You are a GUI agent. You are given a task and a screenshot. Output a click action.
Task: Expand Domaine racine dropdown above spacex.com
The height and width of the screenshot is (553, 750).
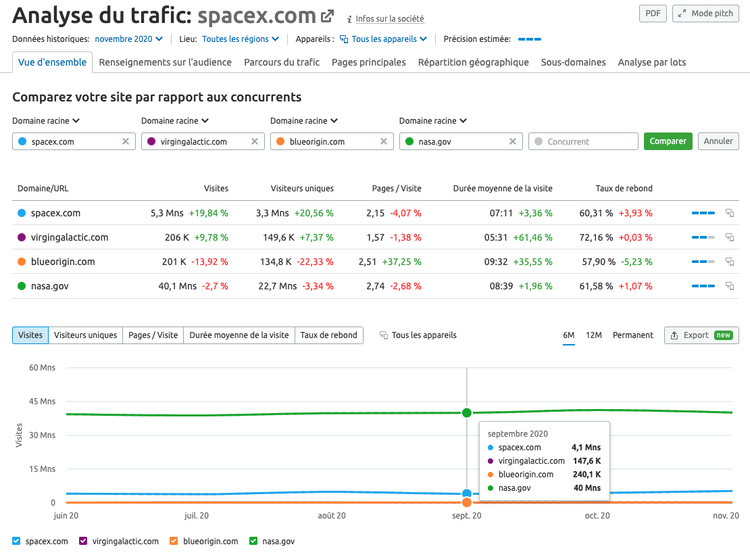(x=46, y=121)
